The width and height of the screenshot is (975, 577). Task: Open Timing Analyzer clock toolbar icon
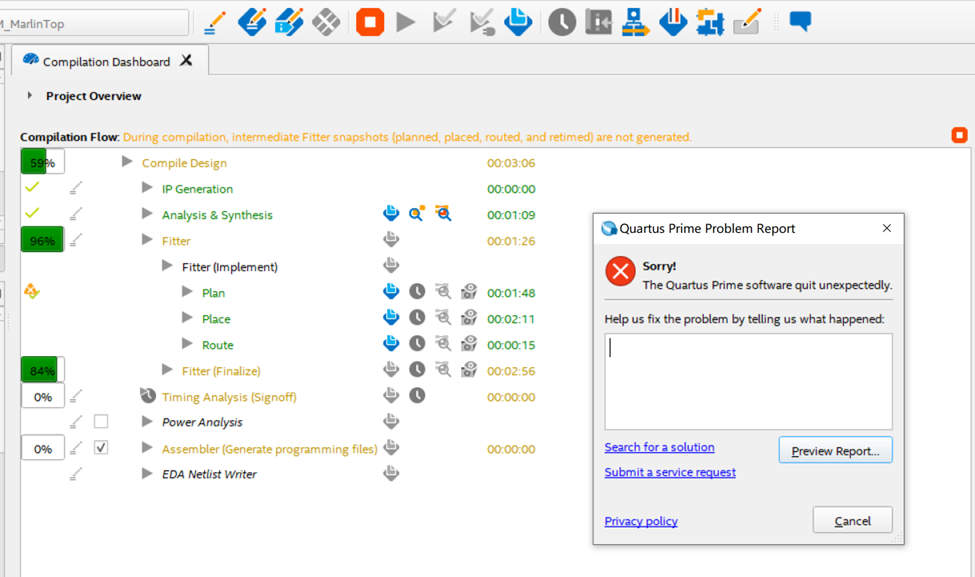[562, 23]
